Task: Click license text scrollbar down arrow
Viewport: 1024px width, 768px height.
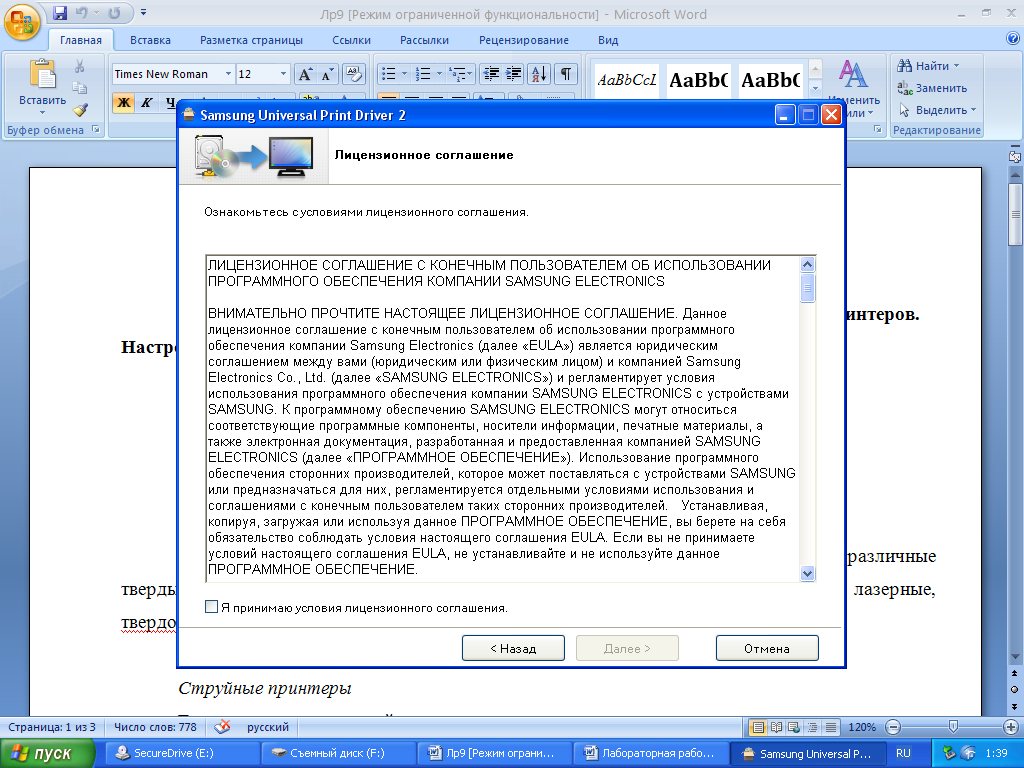Action: pos(807,573)
